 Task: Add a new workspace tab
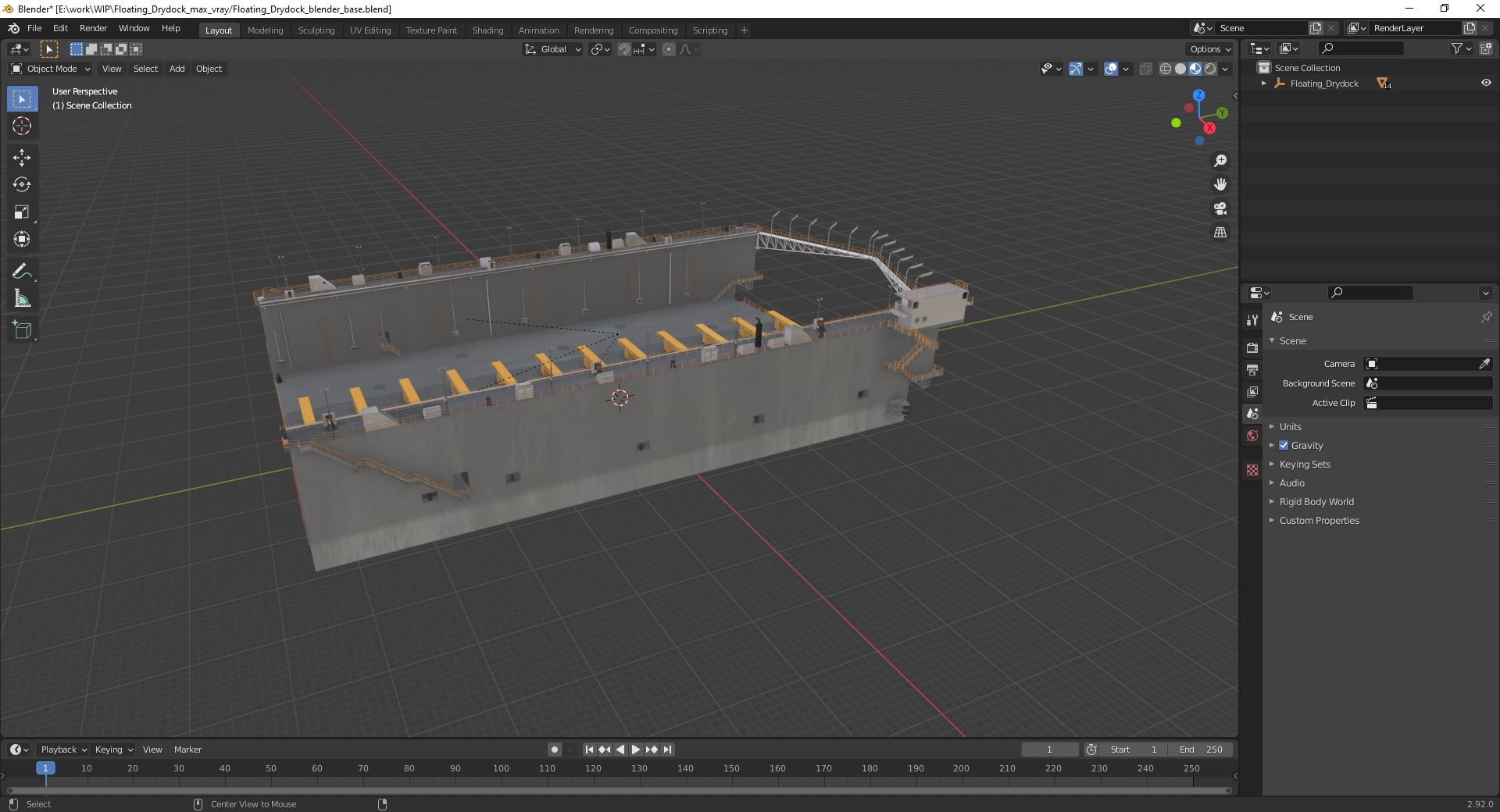tap(744, 30)
